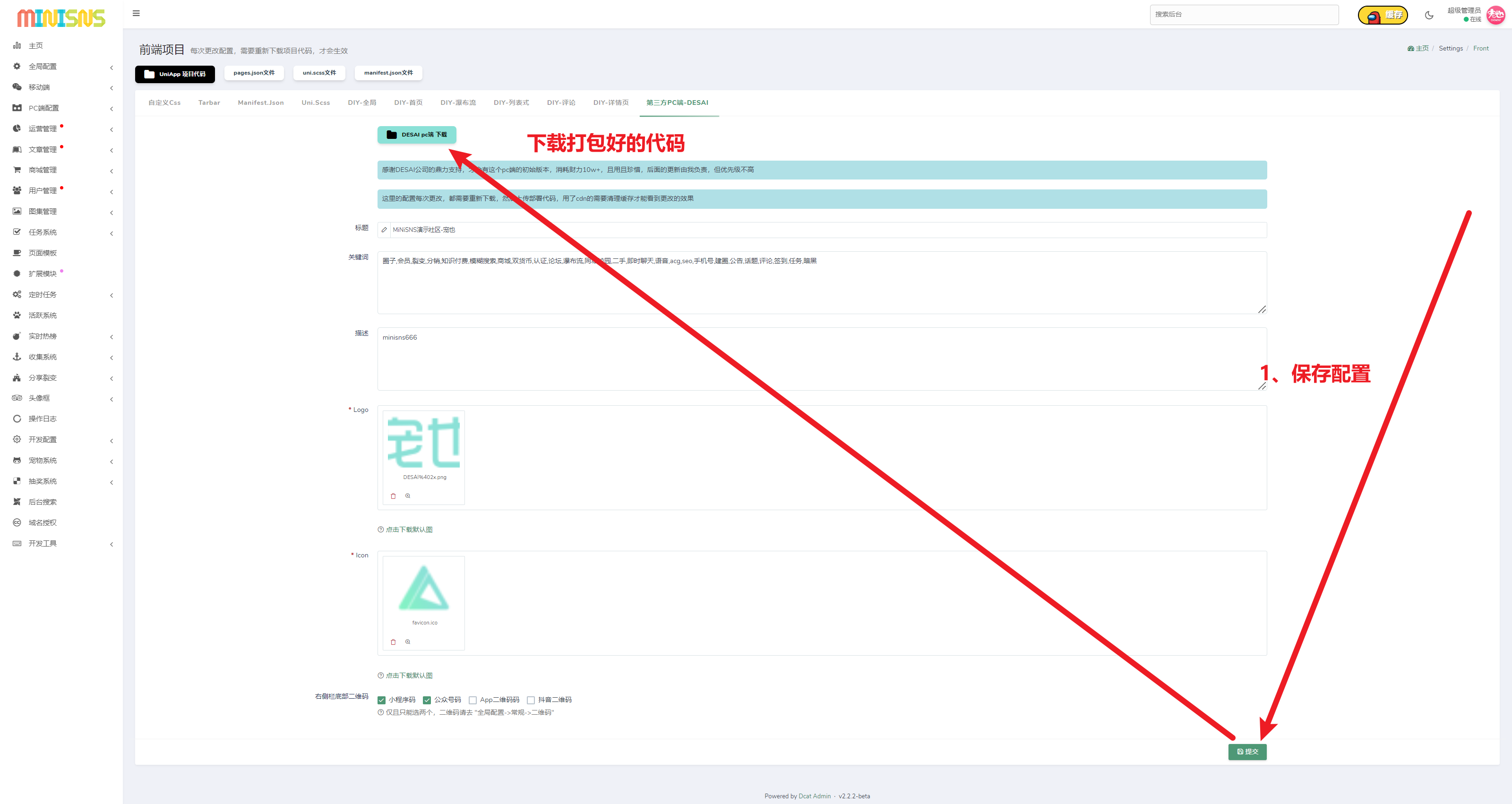This screenshot has width=1512, height=804.
Task: Click the yellow 缓存 cache button
Action: click(x=1383, y=15)
